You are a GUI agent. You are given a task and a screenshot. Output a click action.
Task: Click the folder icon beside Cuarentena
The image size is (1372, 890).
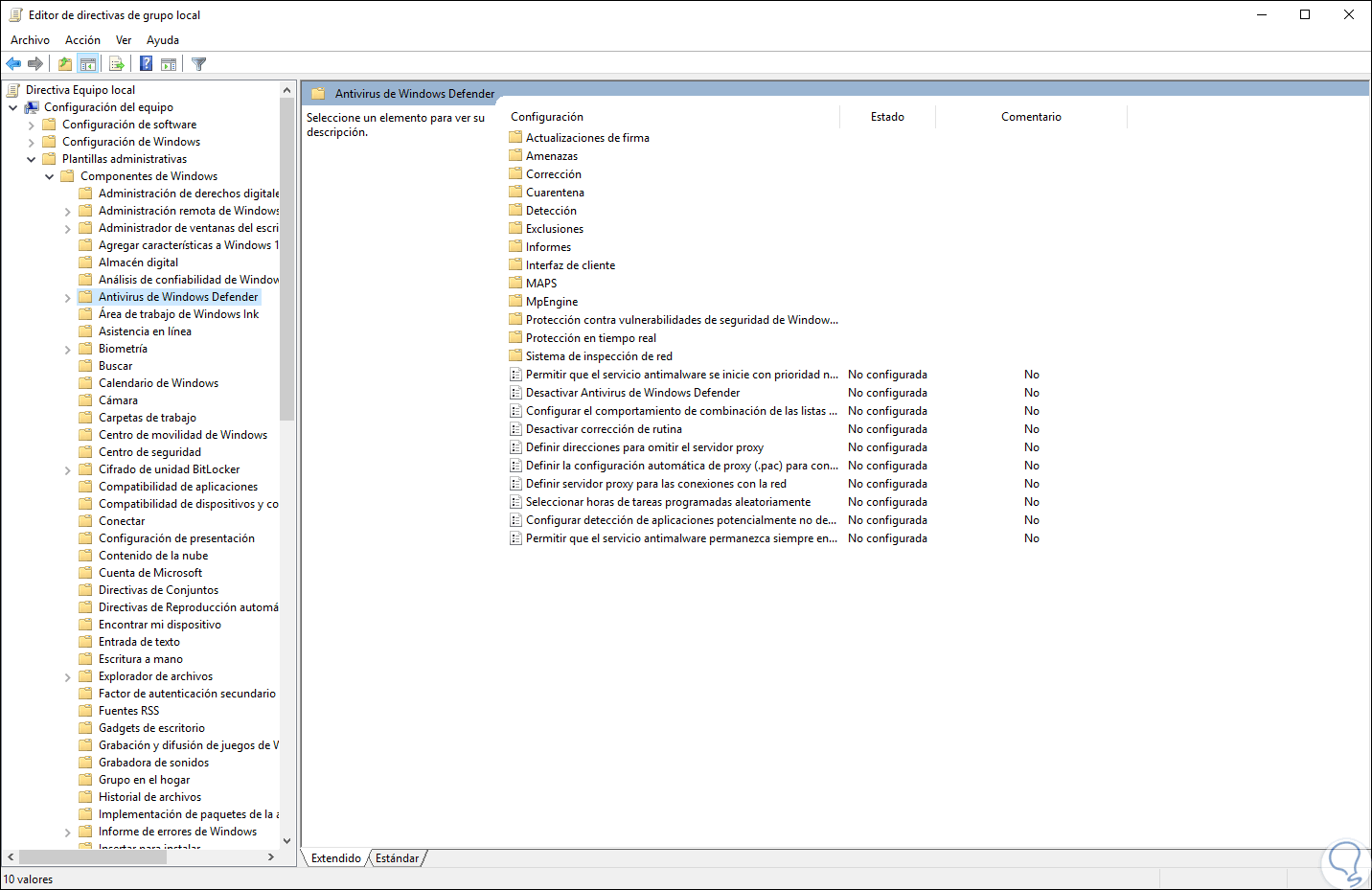(515, 193)
